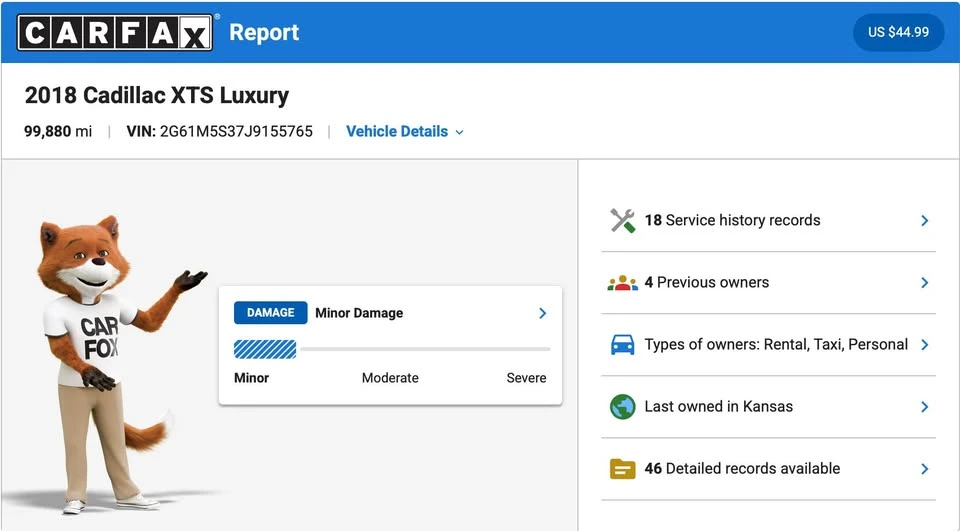Screen dimensions: 960x531
Task: Click the previous owners people icon
Action: pyautogui.click(x=623, y=283)
